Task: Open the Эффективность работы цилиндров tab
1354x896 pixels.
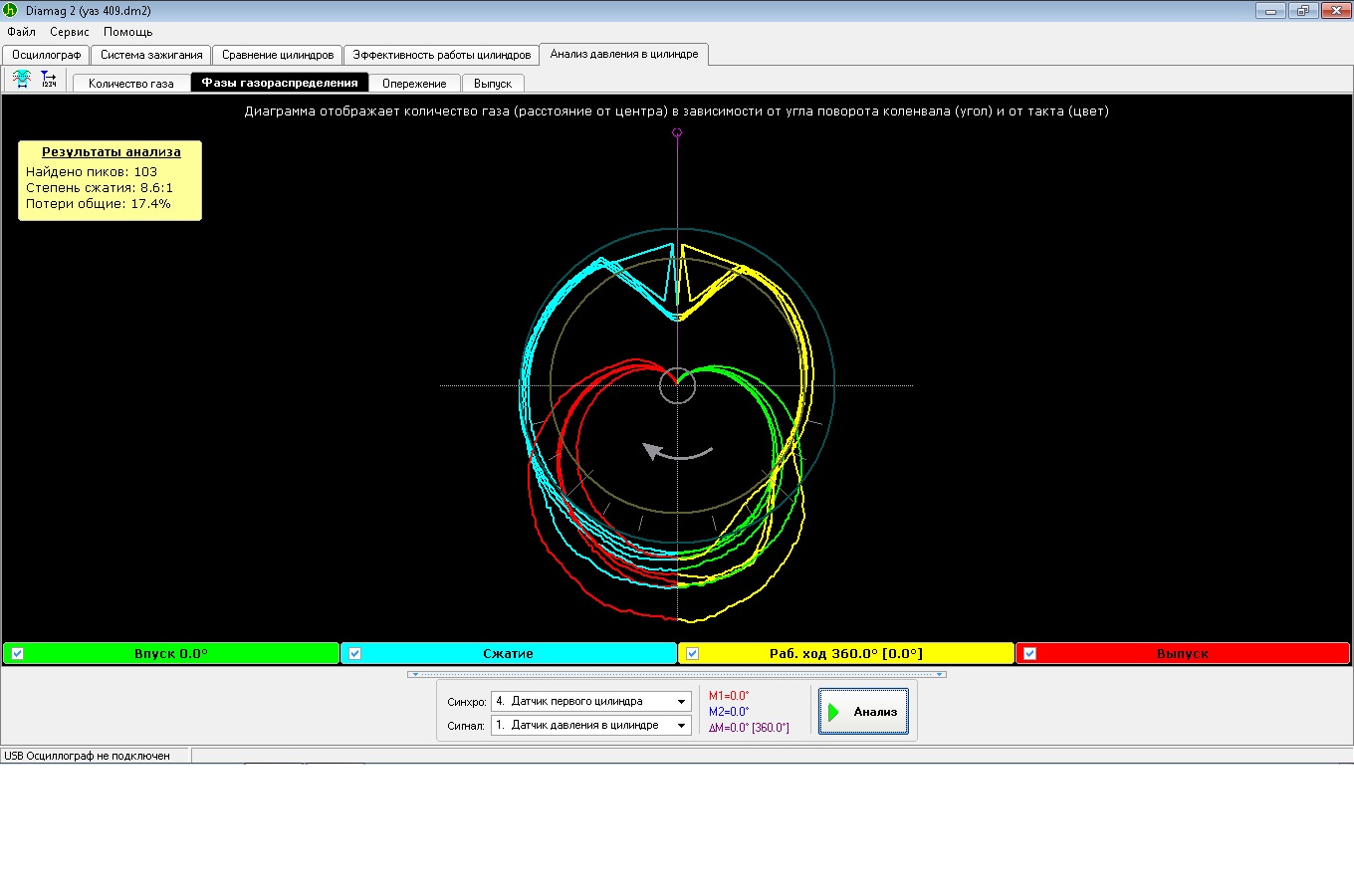Action: (442, 55)
